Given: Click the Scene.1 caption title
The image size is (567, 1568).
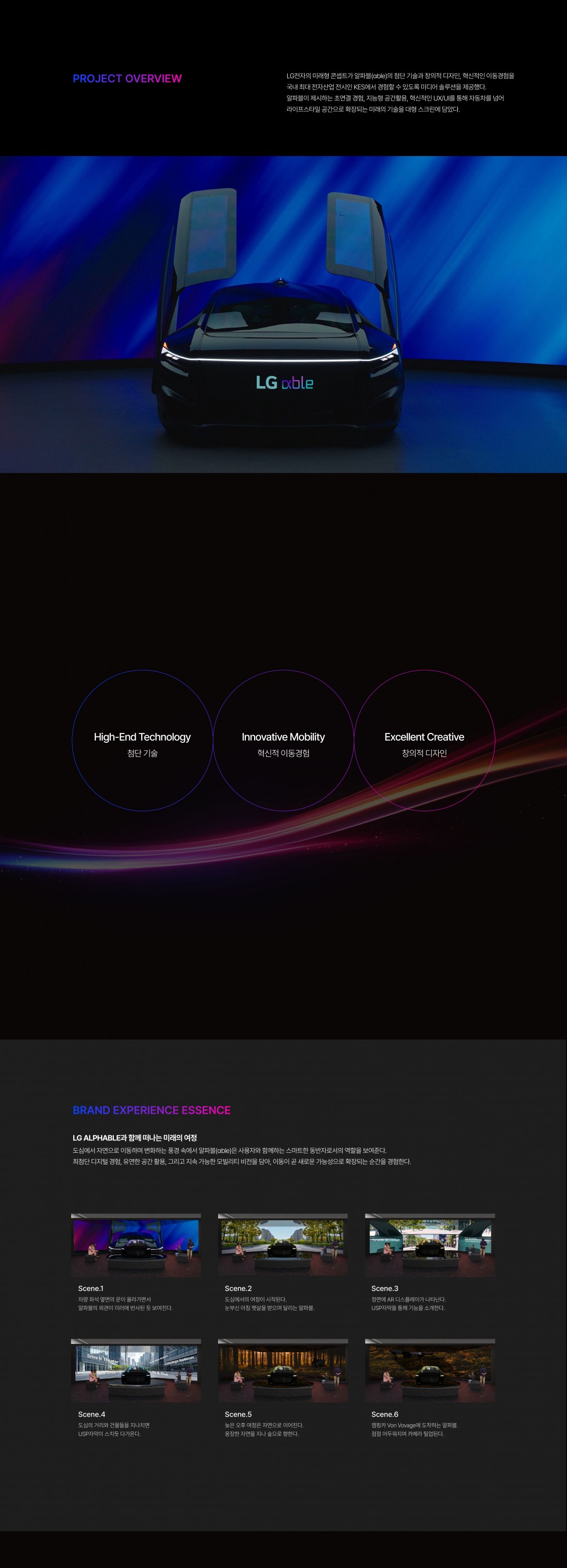Looking at the screenshot, I should [x=91, y=1288].
